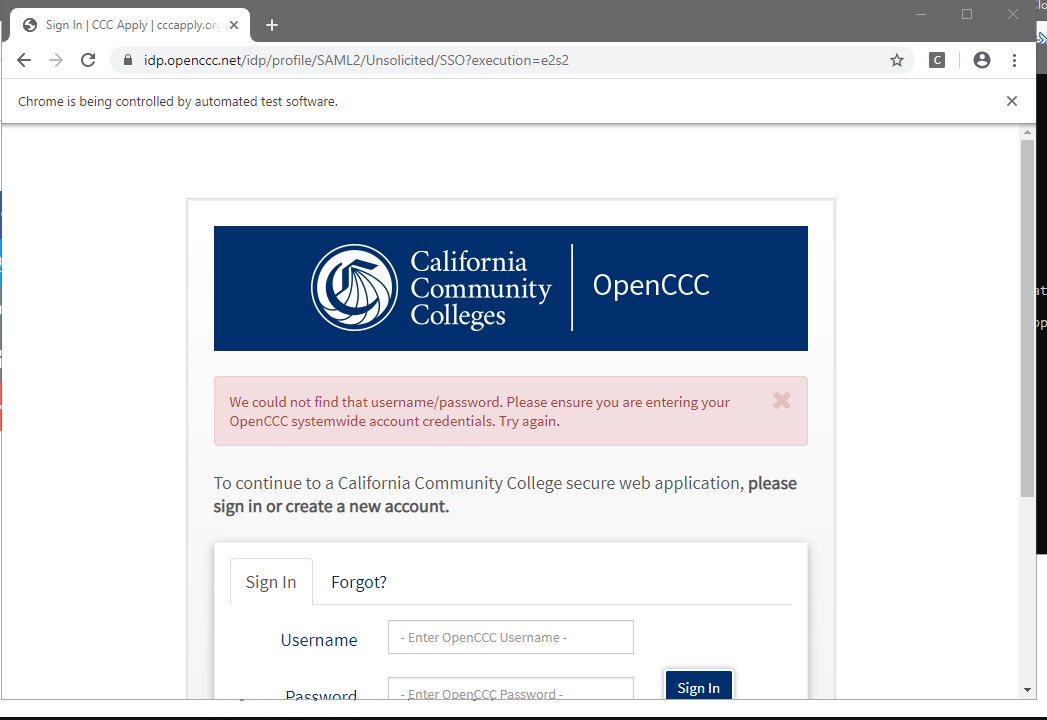Open Chrome's three-dot menu
Image resolution: width=1047 pixels, height=720 pixels.
(1014, 60)
